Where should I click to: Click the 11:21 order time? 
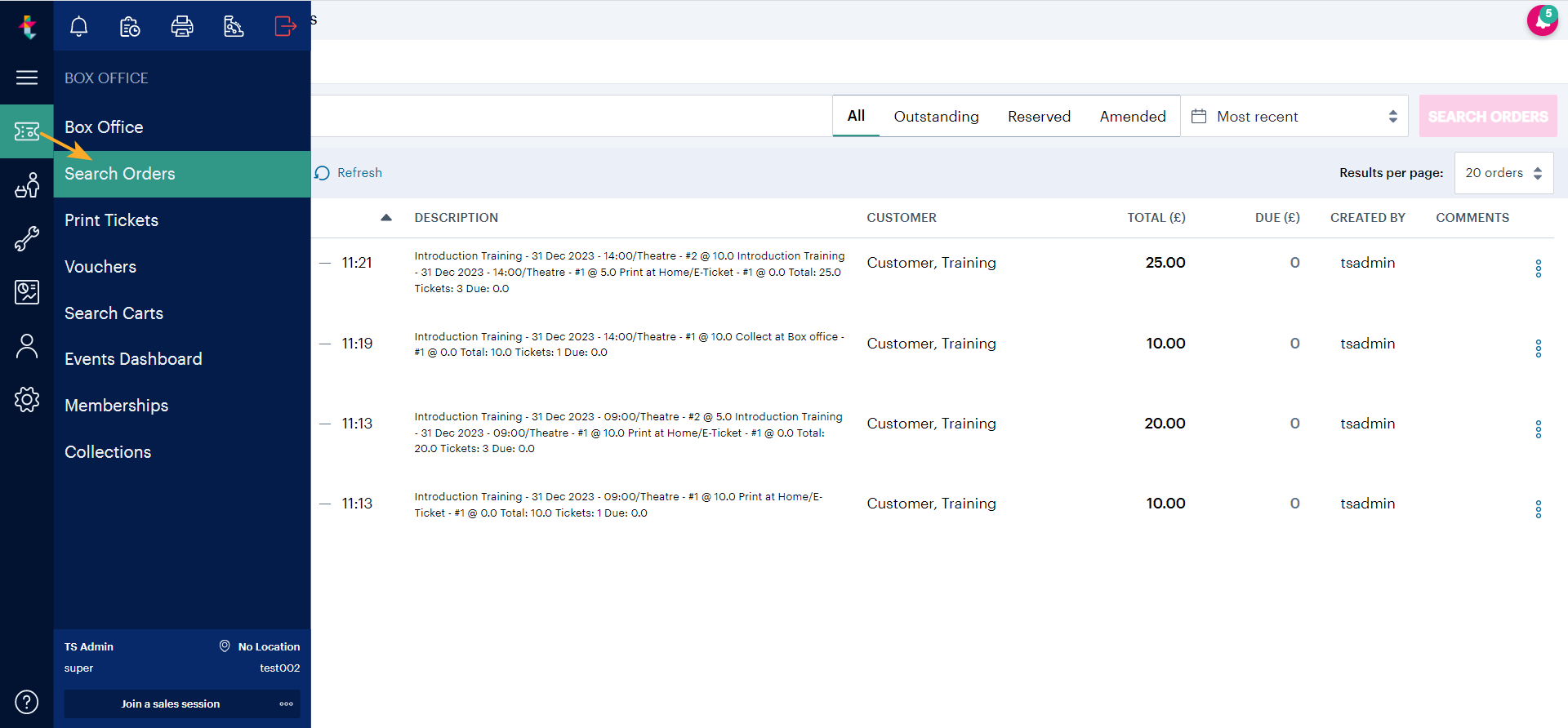coord(357,263)
